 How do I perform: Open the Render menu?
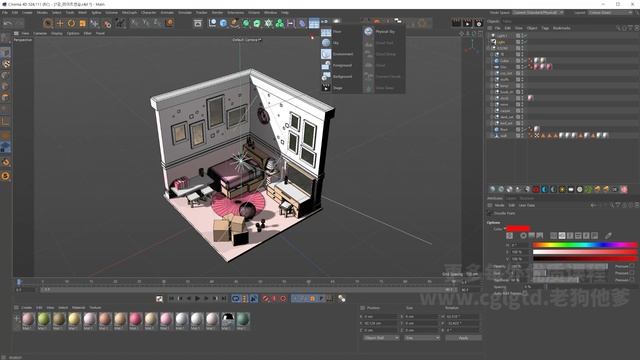[x=217, y=13]
